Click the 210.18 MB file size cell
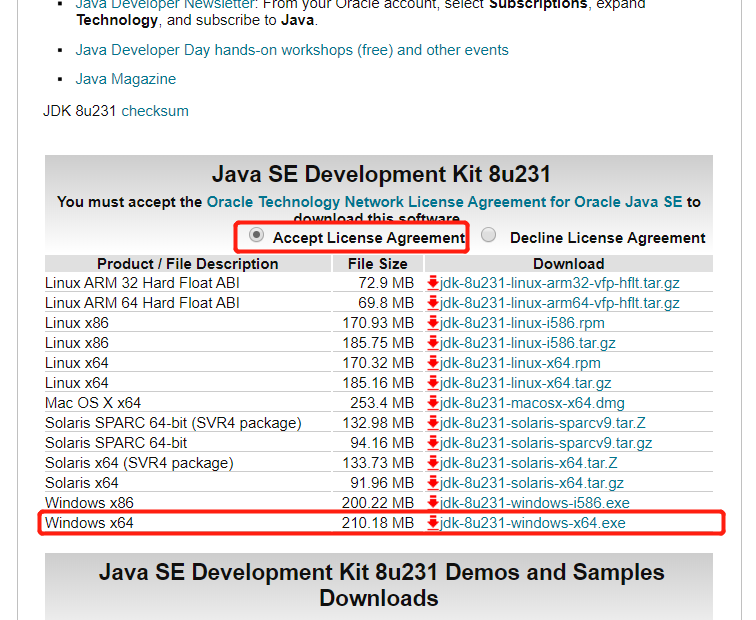This screenshot has width=756, height=620. coord(378,523)
